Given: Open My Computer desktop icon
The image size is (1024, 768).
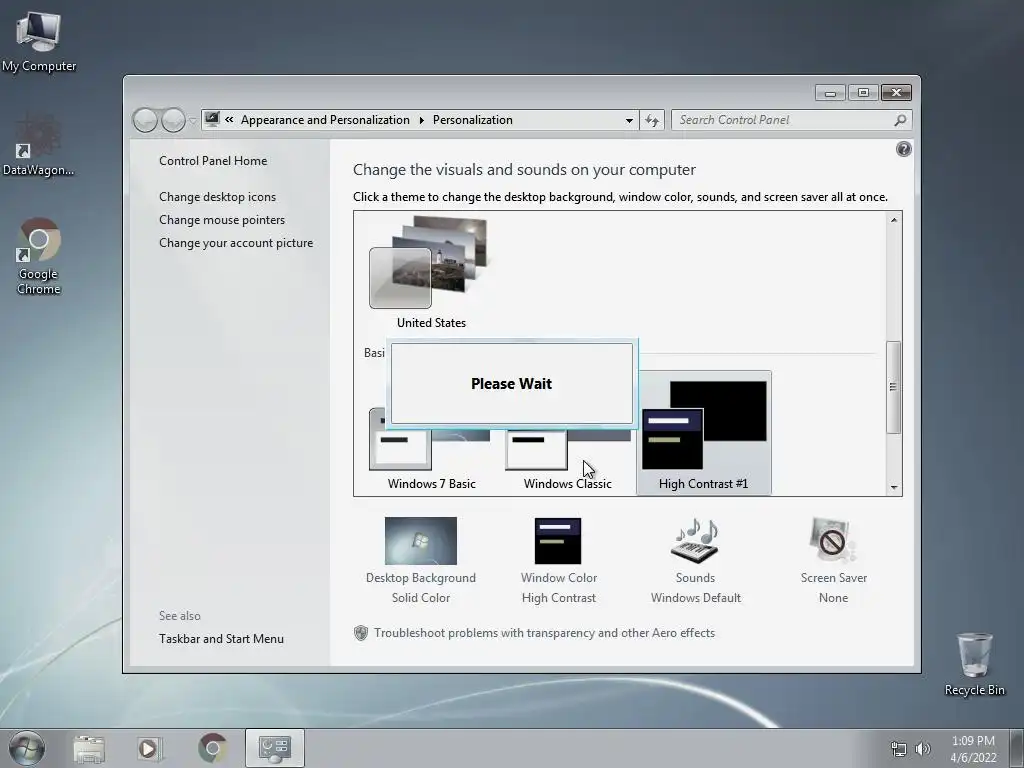Looking at the screenshot, I should click(x=39, y=42).
